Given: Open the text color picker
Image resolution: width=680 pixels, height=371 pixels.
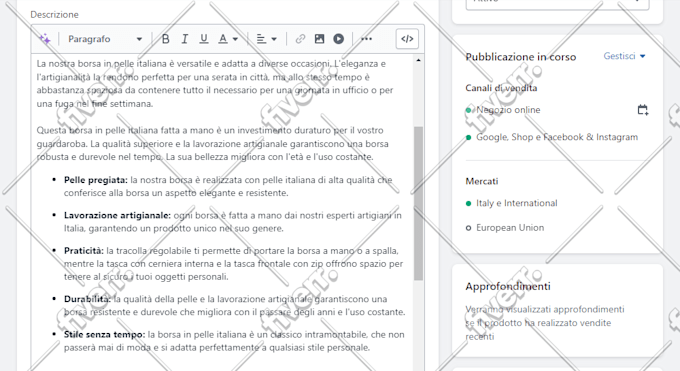Looking at the screenshot, I should click(x=227, y=39).
